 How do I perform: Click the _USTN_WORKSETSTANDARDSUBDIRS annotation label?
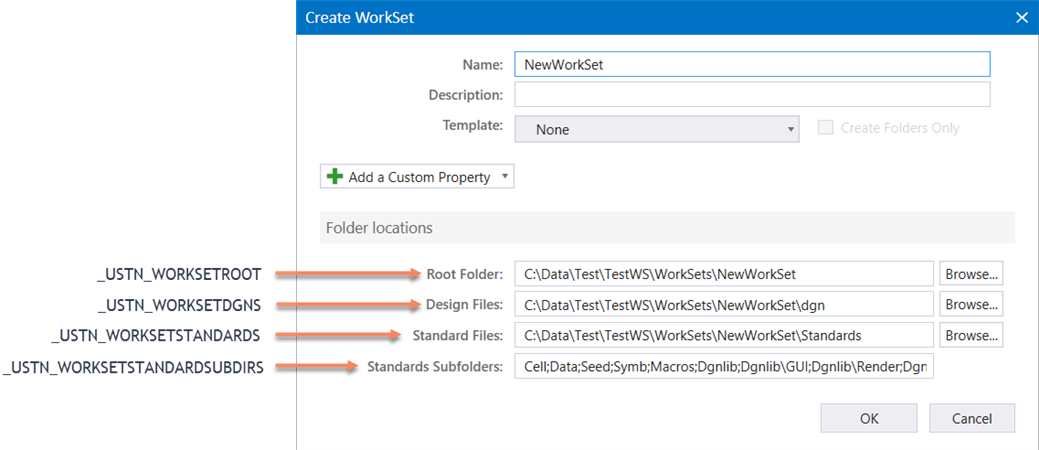134,367
